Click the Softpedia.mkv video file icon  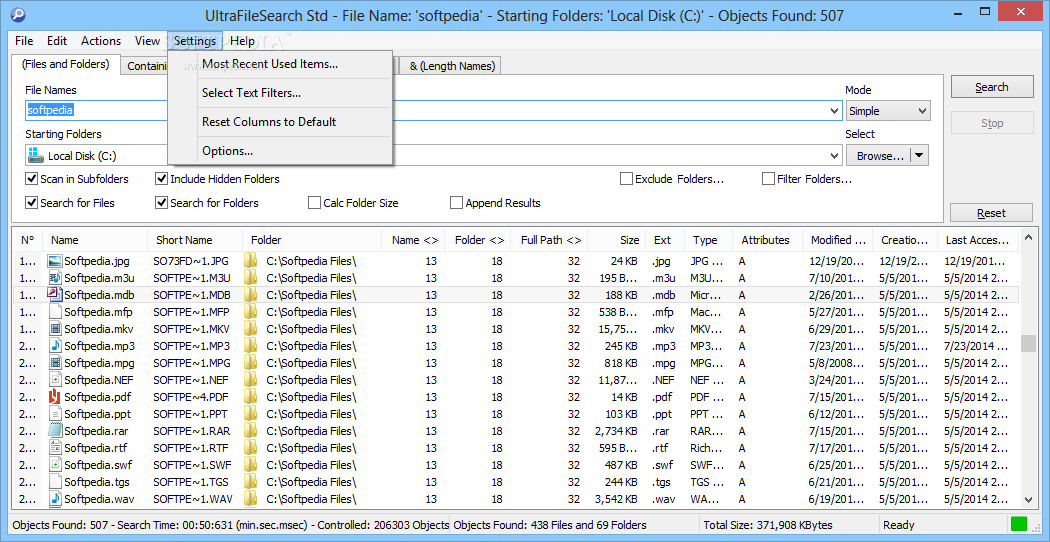tap(55, 328)
